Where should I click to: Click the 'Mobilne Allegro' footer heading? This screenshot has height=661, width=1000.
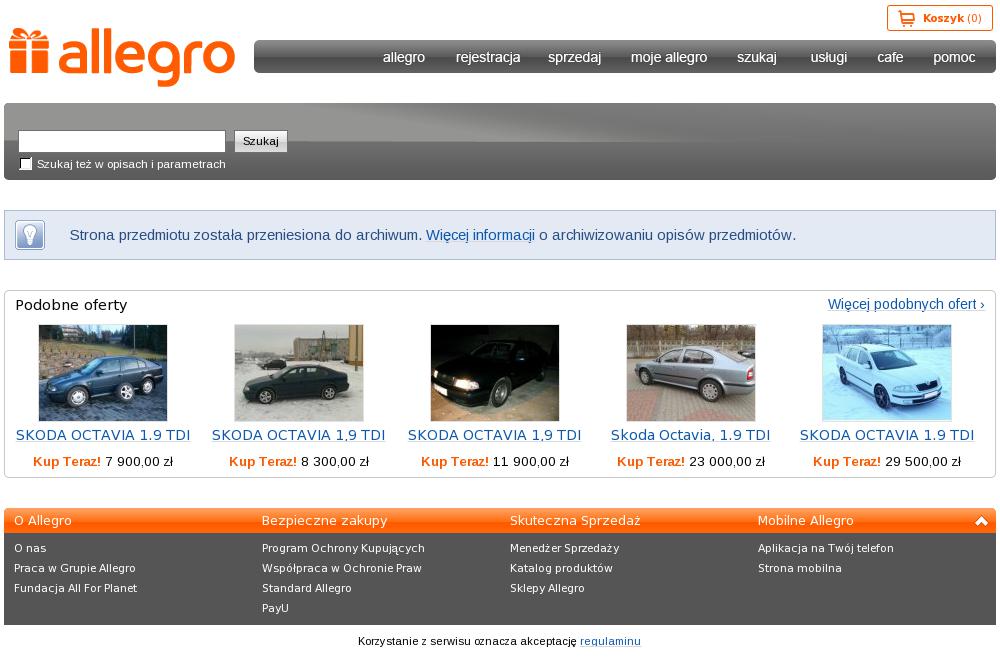tap(805, 521)
